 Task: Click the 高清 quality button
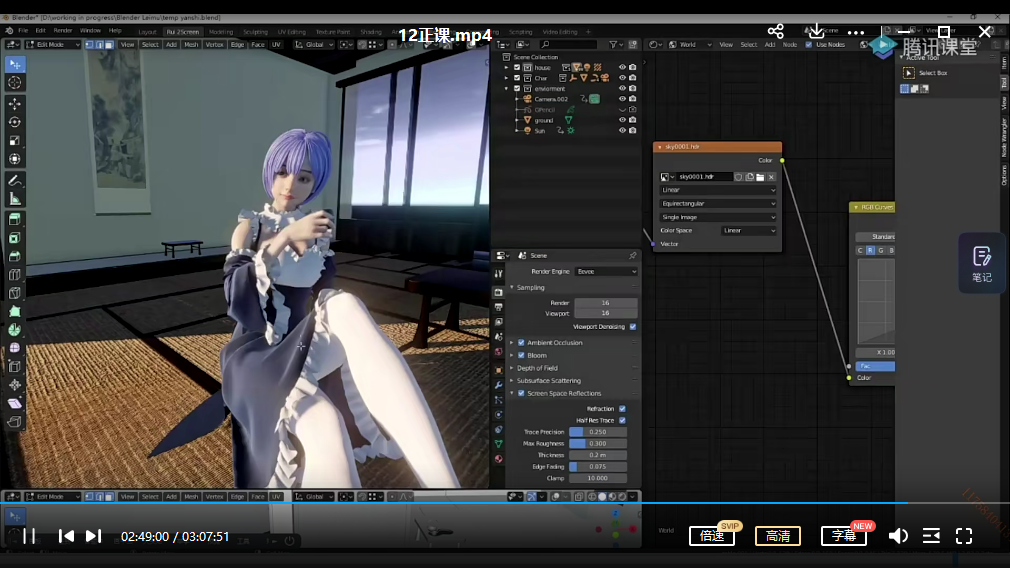coord(778,536)
